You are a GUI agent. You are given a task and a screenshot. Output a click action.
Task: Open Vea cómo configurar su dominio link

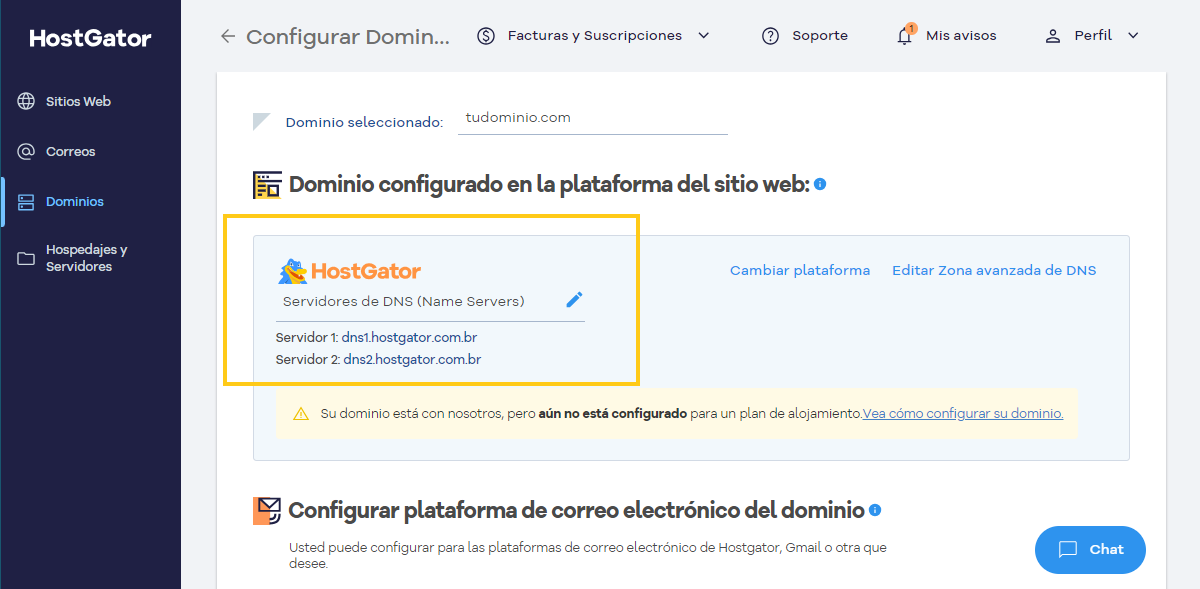pyautogui.click(x=963, y=413)
